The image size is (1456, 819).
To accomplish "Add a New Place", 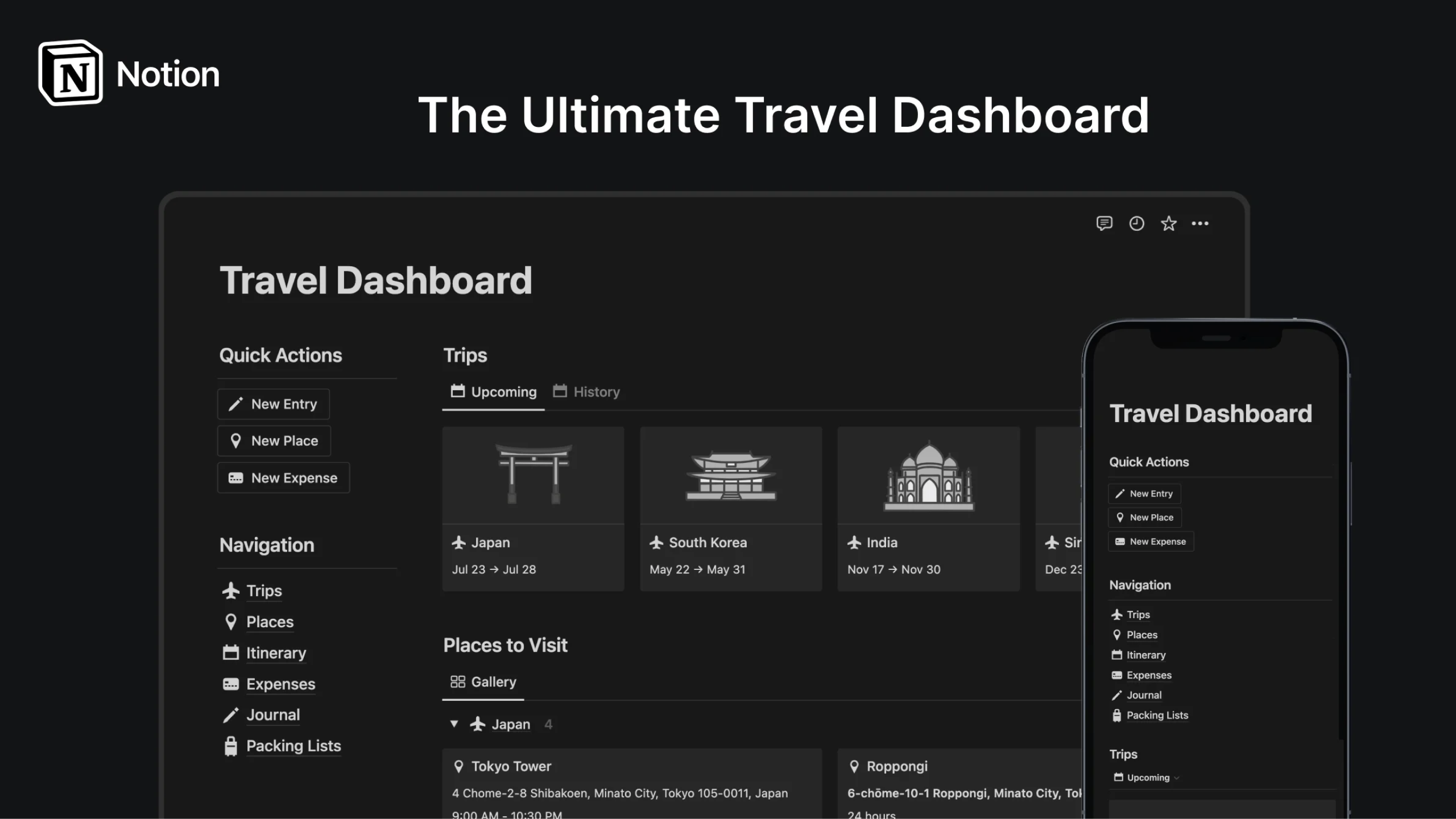I will coord(275,441).
